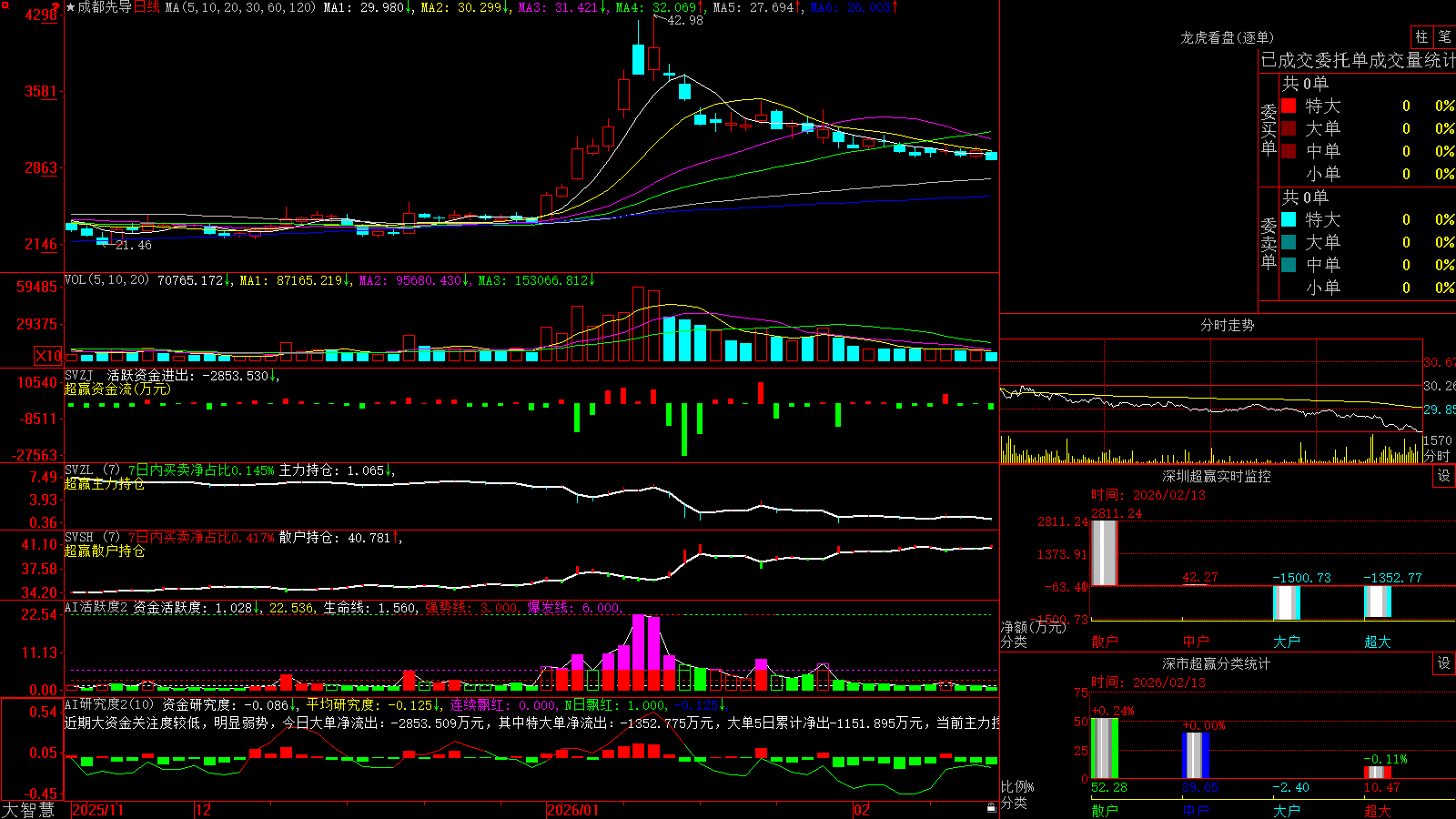Select the cyan 特大 sell-order swatch
The height and width of the screenshot is (819, 1456).
[x=1289, y=219]
